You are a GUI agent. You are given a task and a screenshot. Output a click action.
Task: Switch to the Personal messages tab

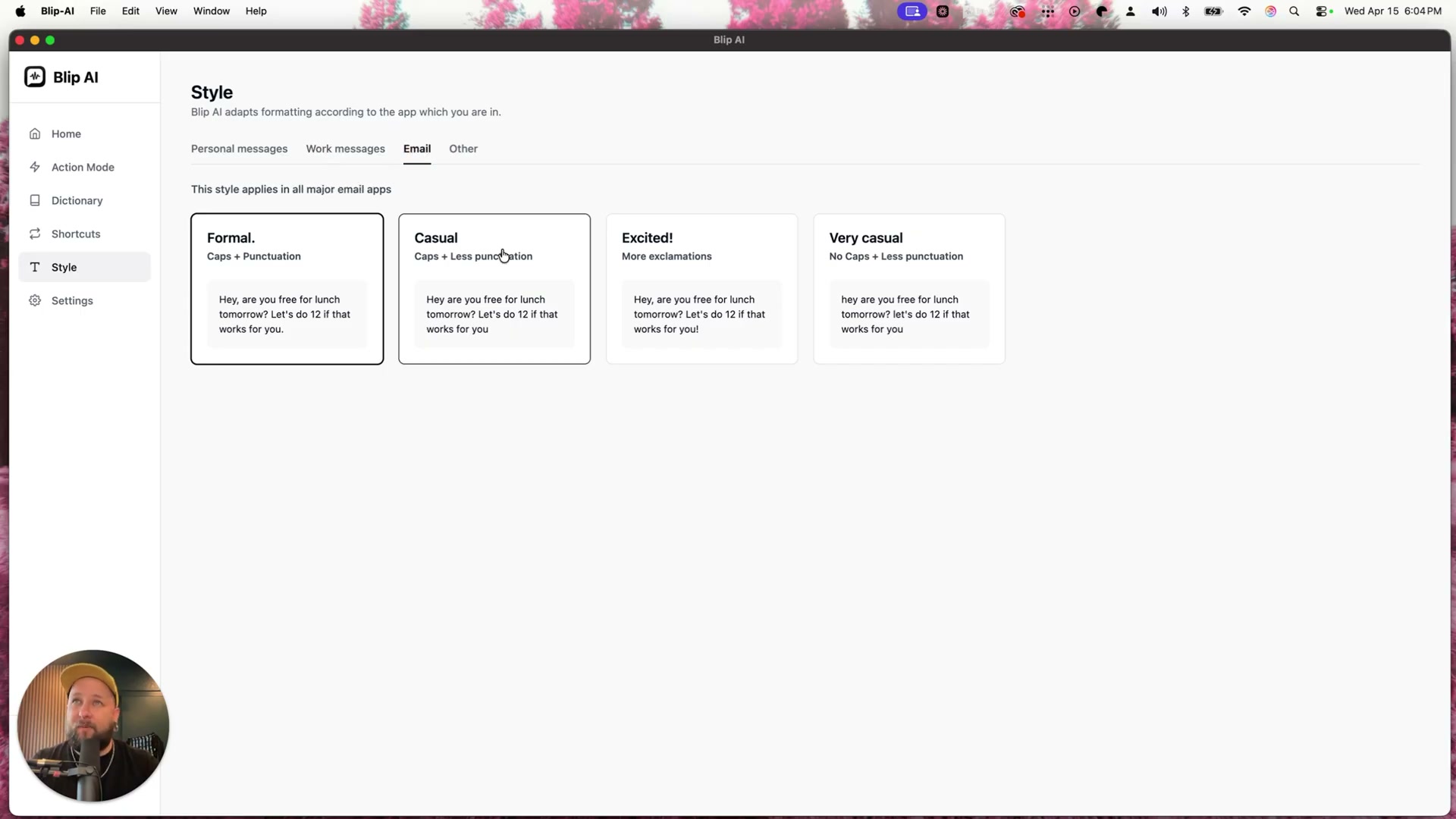[239, 149]
